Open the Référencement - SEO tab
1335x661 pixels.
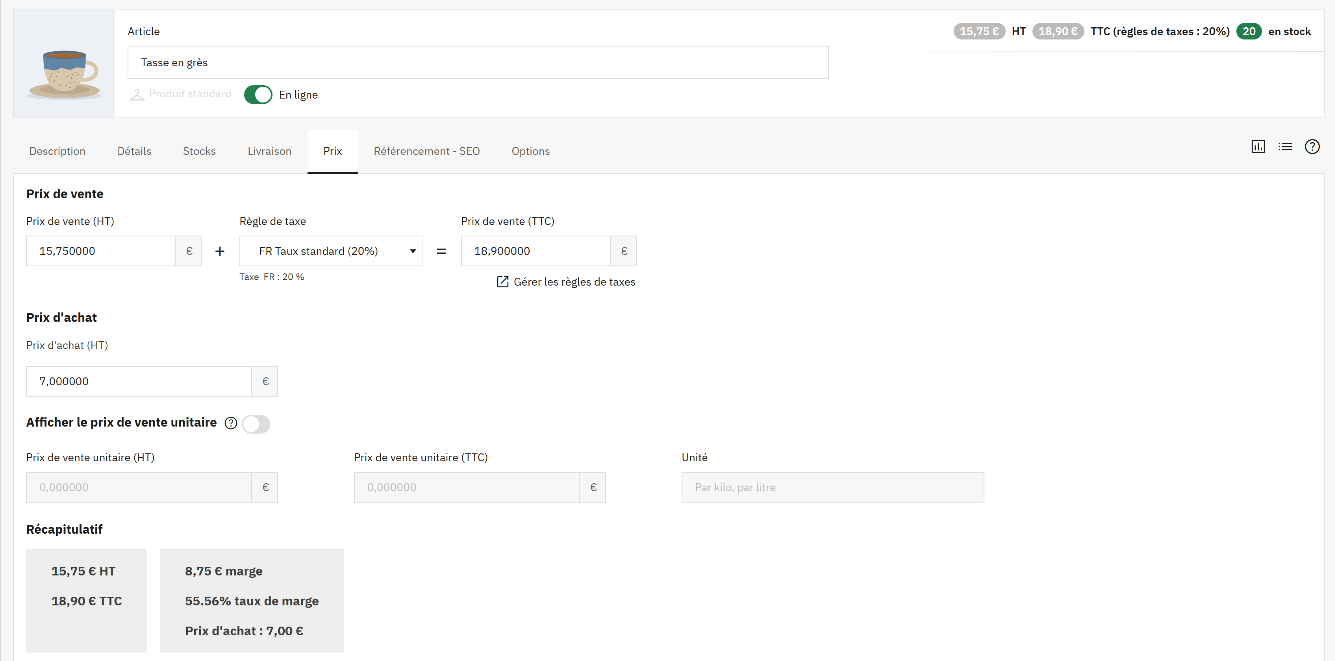click(427, 151)
